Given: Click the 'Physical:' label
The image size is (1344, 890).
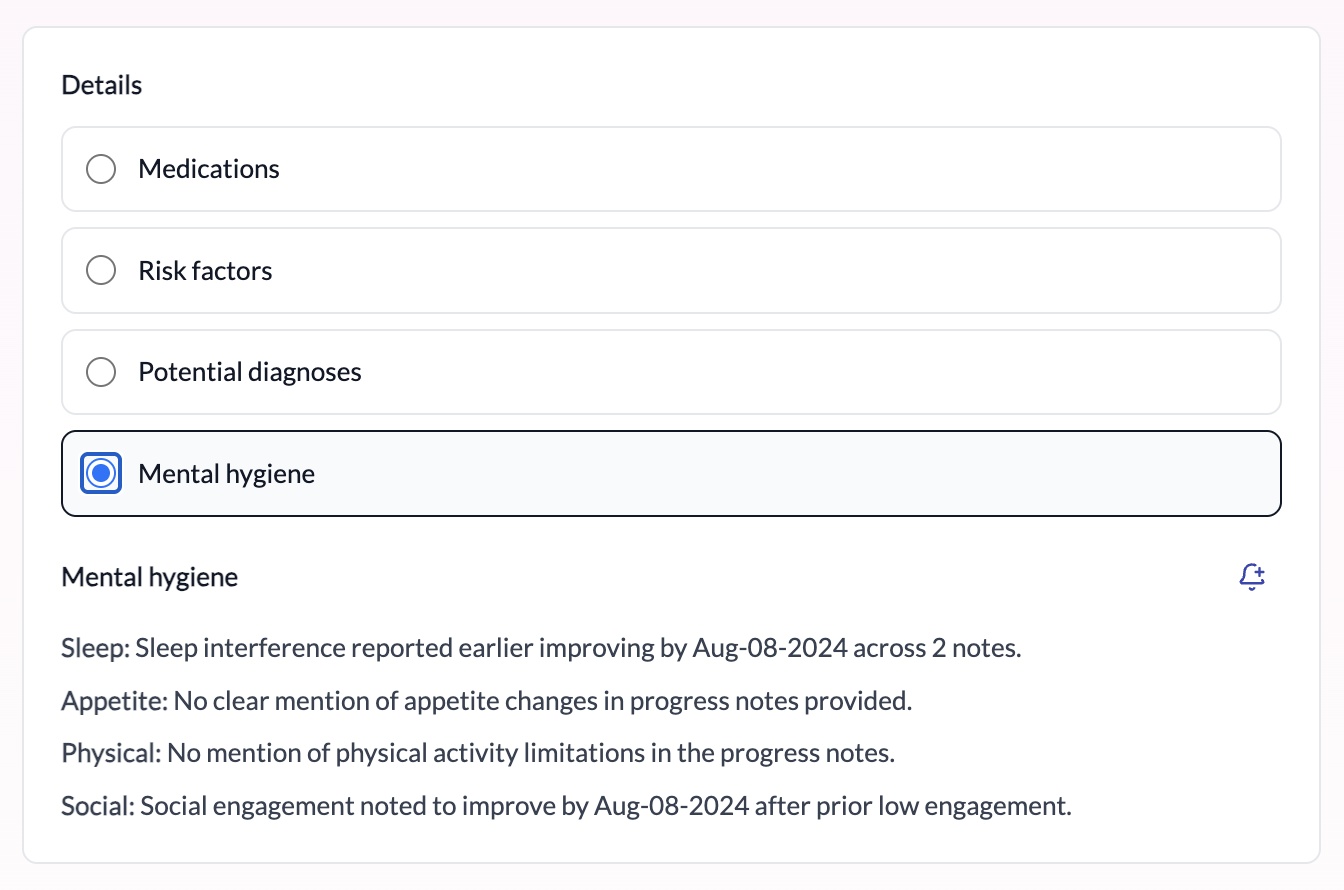Looking at the screenshot, I should pyautogui.click(x=111, y=753).
